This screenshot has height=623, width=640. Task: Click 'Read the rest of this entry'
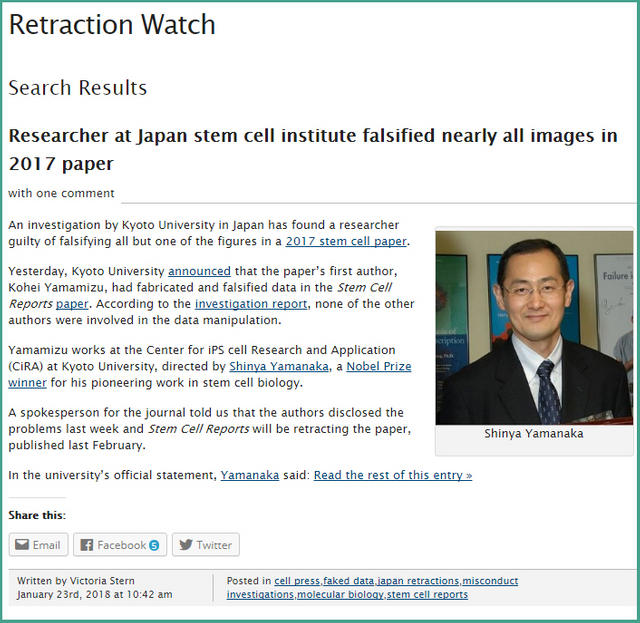coord(393,475)
